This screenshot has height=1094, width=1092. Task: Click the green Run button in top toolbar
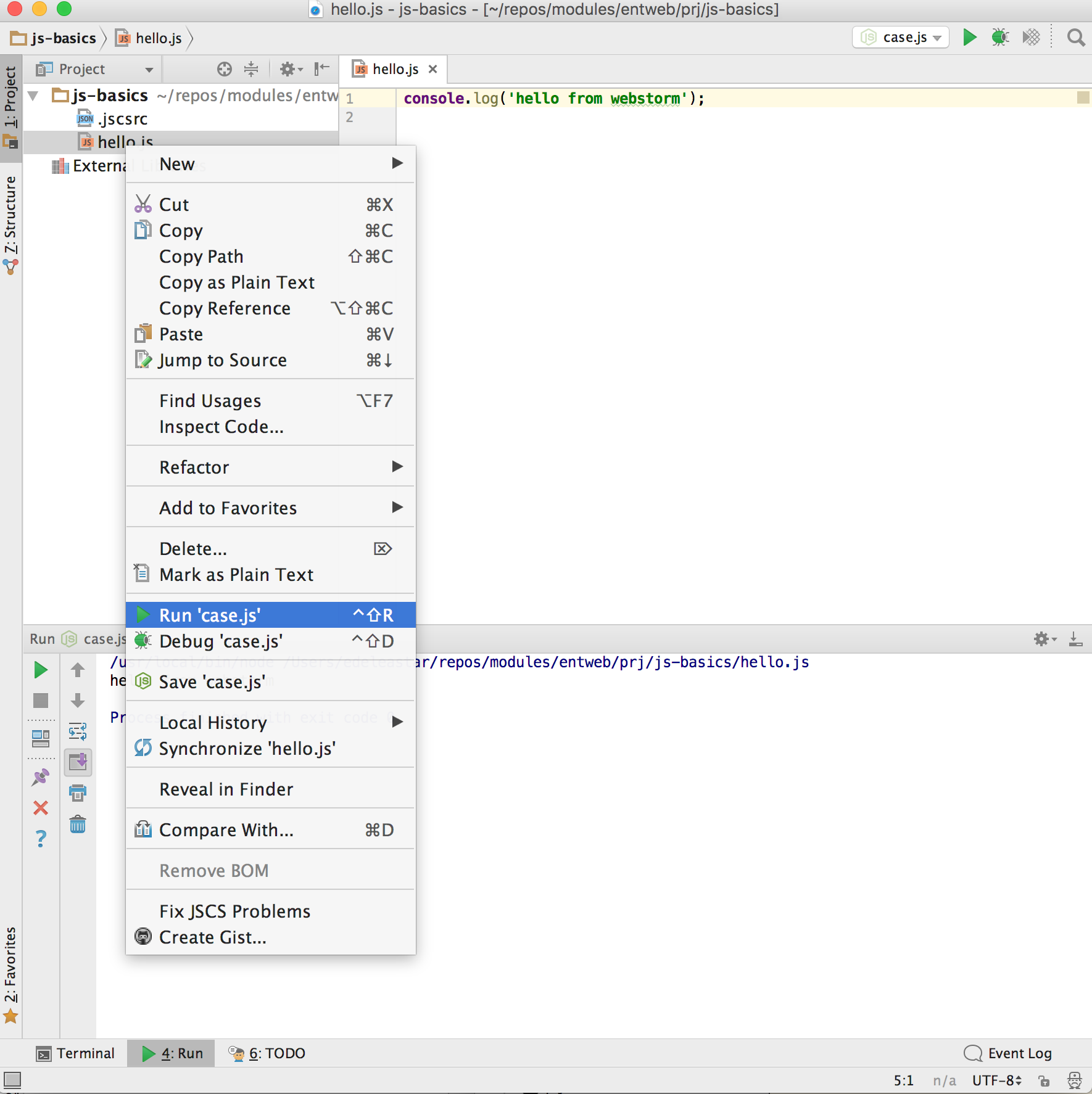pyautogui.click(x=969, y=38)
